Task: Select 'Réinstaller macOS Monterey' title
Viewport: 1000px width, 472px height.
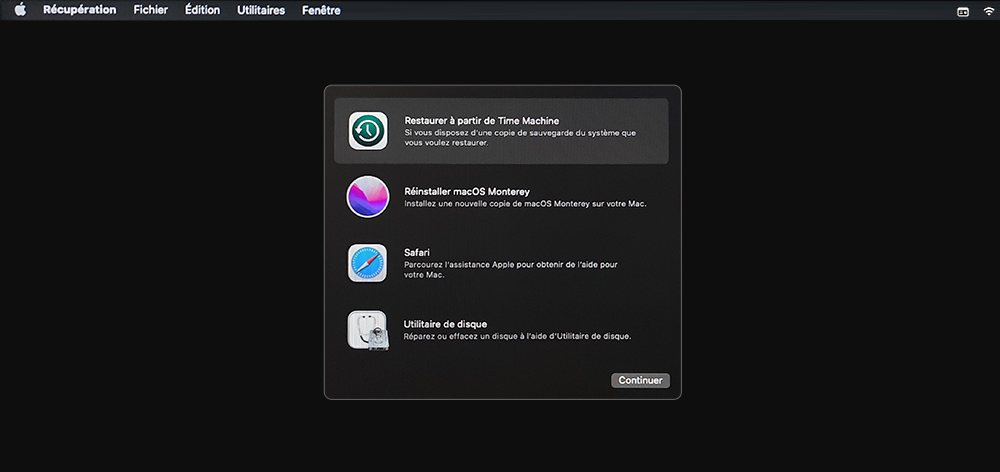Action: 467,191
